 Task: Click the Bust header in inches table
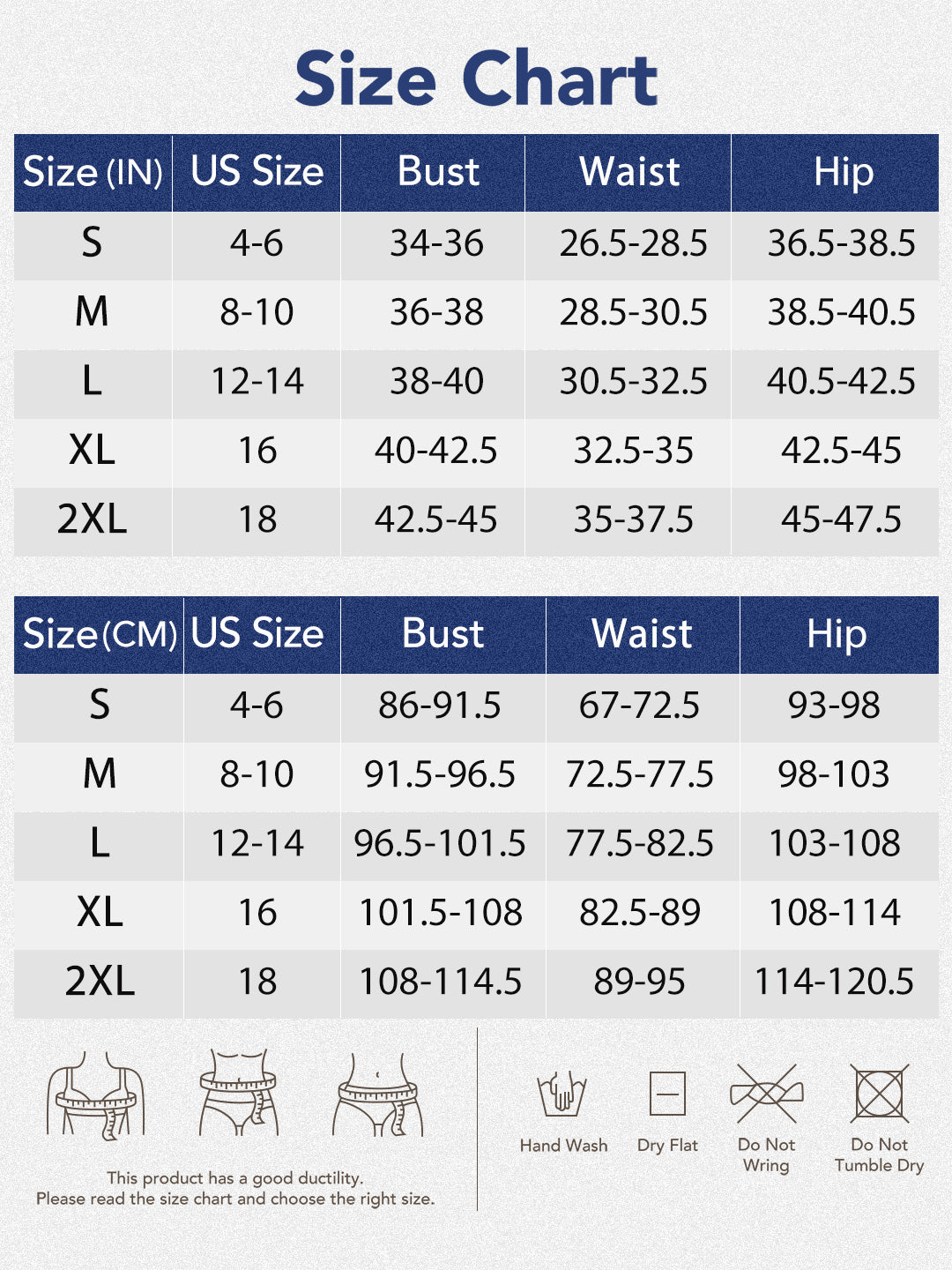point(438,172)
